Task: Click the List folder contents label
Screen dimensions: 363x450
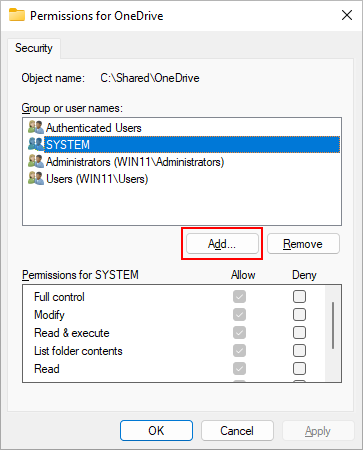Action: pyautogui.click(x=78, y=351)
